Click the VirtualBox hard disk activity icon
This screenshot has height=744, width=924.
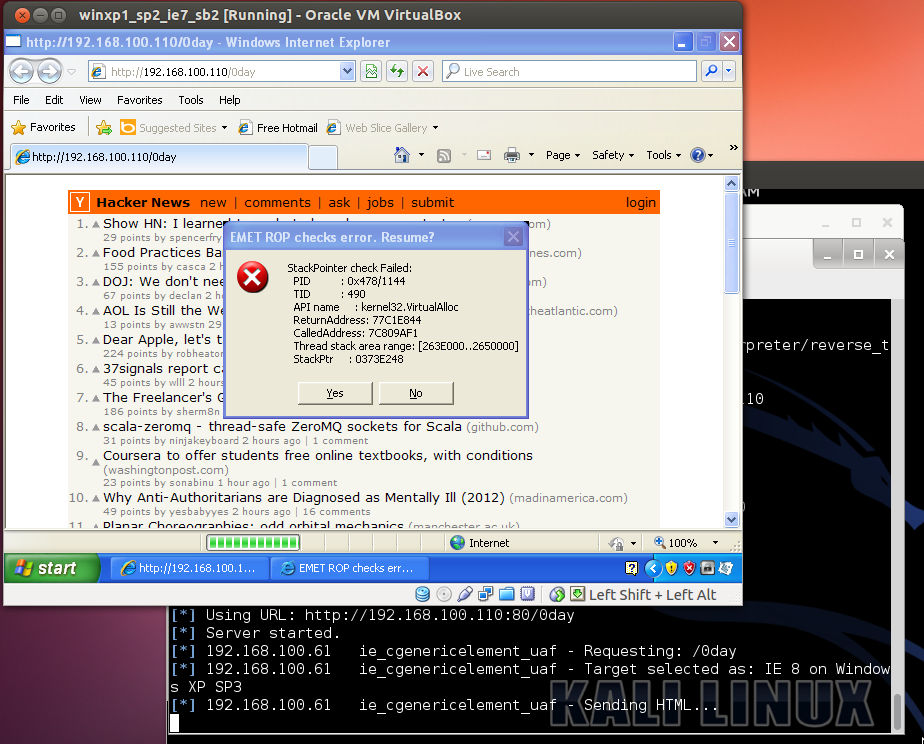click(422, 594)
